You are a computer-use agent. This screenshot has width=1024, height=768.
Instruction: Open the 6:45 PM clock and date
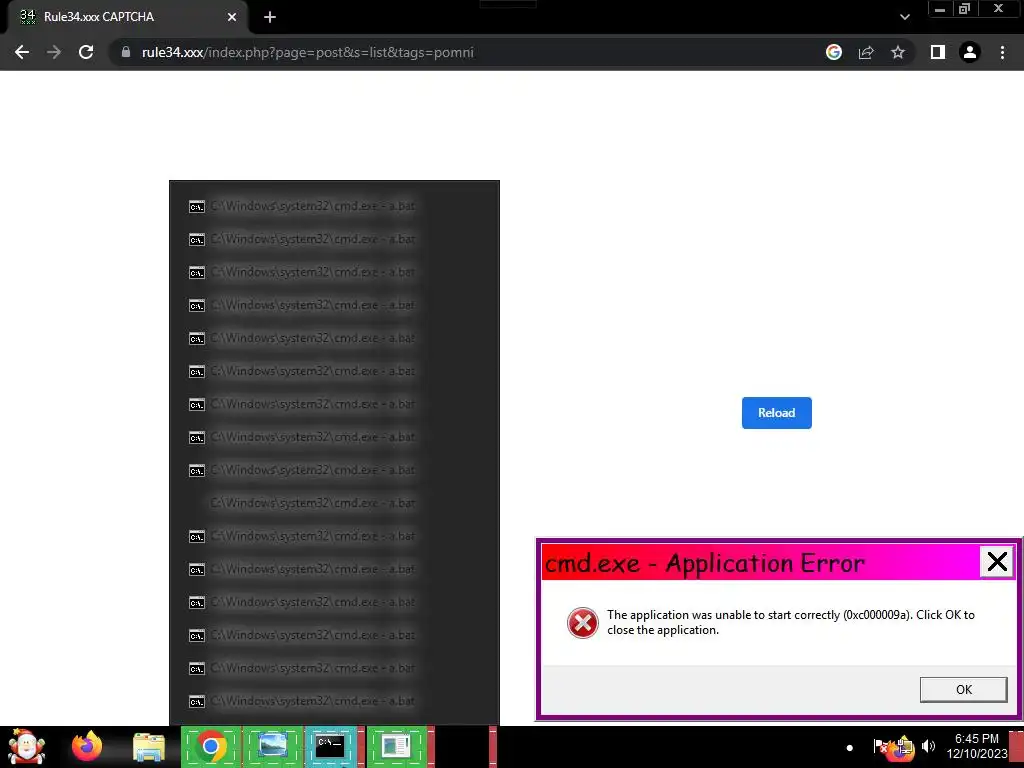(x=976, y=746)
